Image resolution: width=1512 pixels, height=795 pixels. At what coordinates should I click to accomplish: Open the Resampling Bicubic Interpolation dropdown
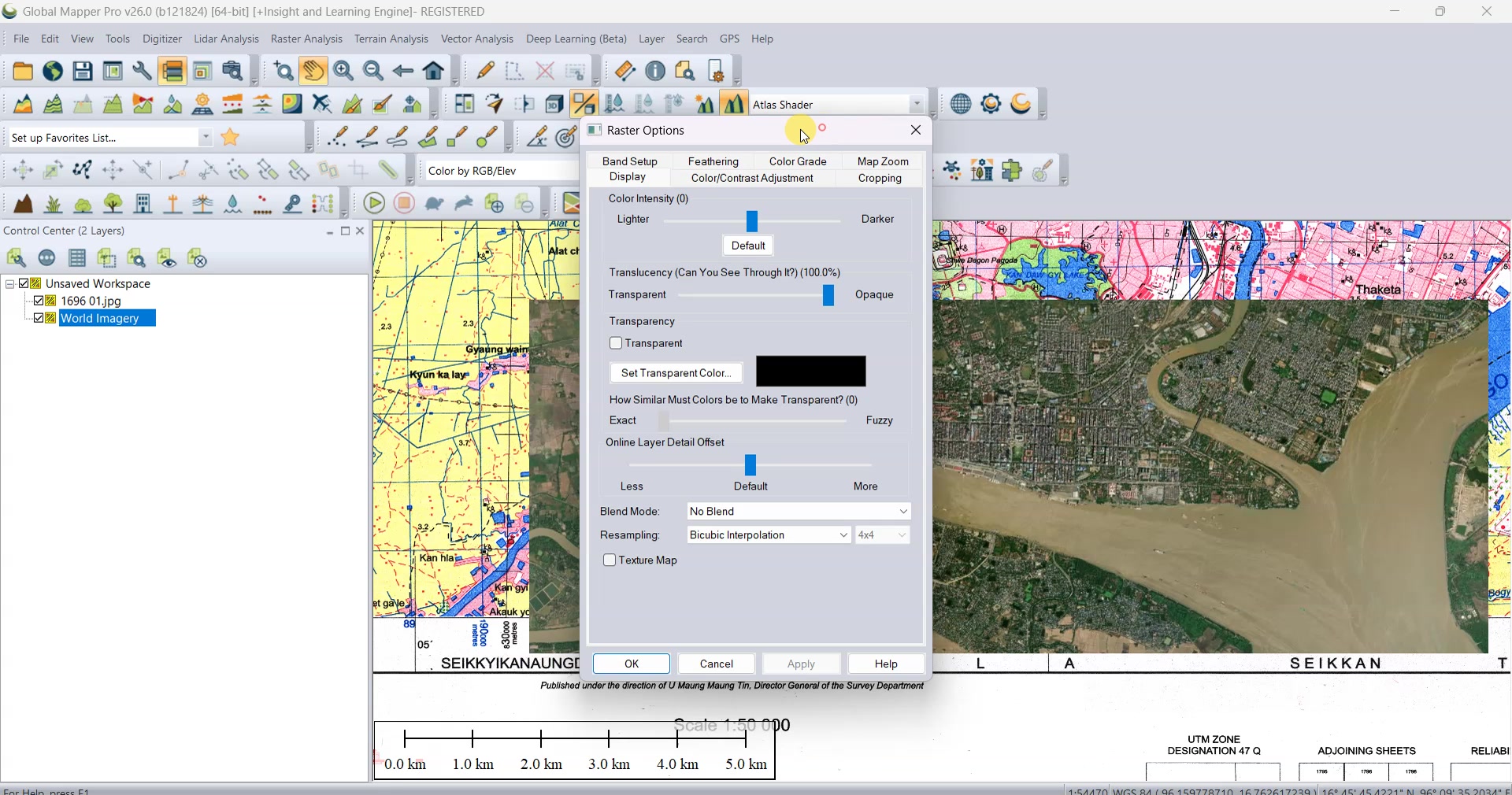(x=769, y=535)
